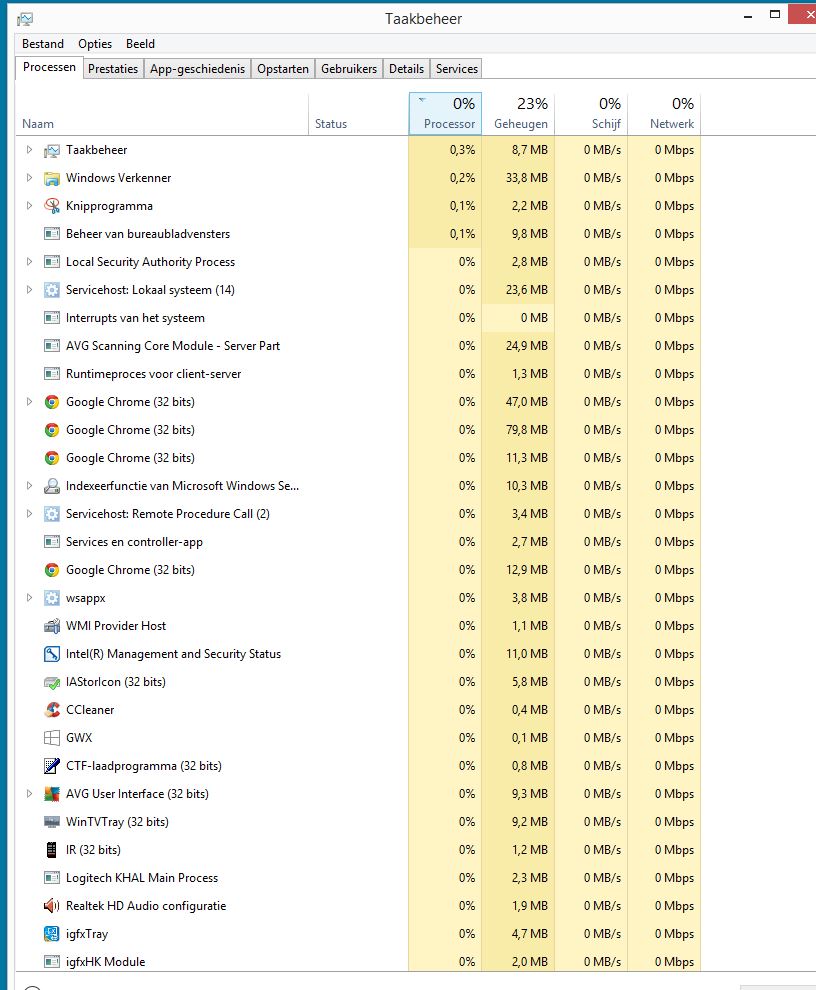Viewport: 816px width, 990px height.
Task: Select the Google Chrome row using 11,3 MB
Action: [358, 458]
